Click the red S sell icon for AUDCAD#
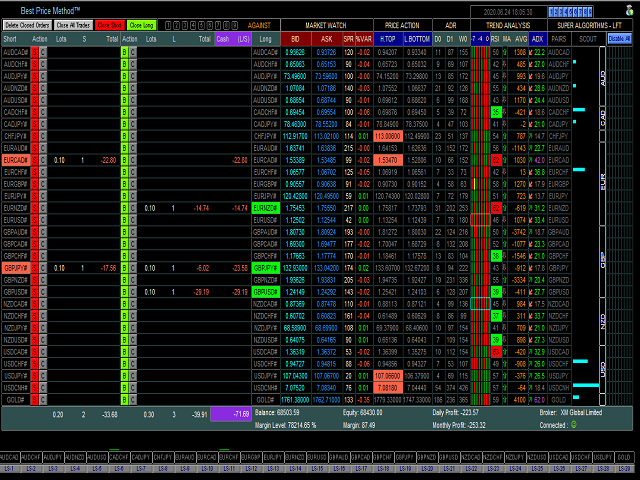 point(34,52)
